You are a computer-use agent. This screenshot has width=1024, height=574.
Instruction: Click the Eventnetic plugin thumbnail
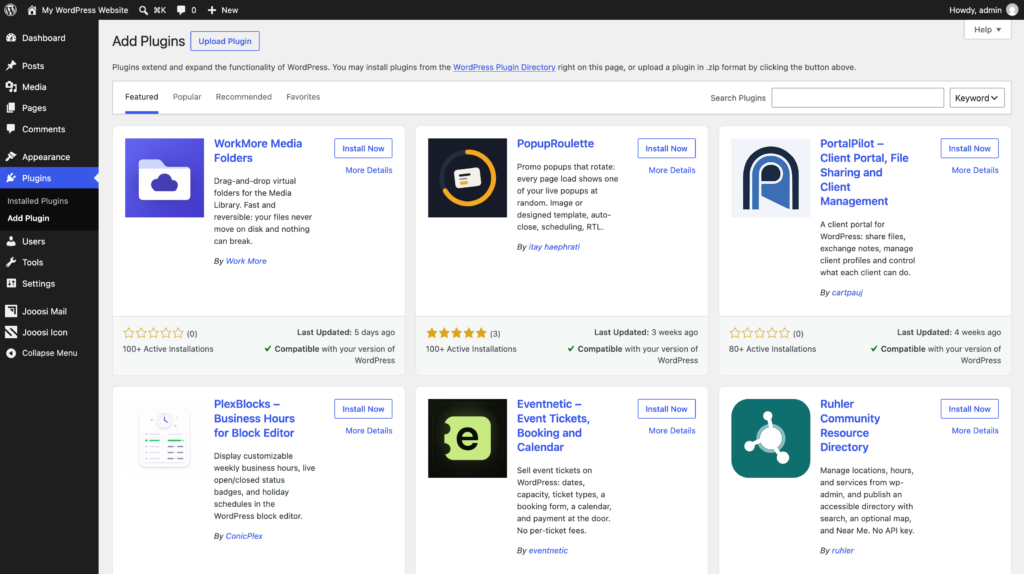pyautogui.click(x=468, y=438)
